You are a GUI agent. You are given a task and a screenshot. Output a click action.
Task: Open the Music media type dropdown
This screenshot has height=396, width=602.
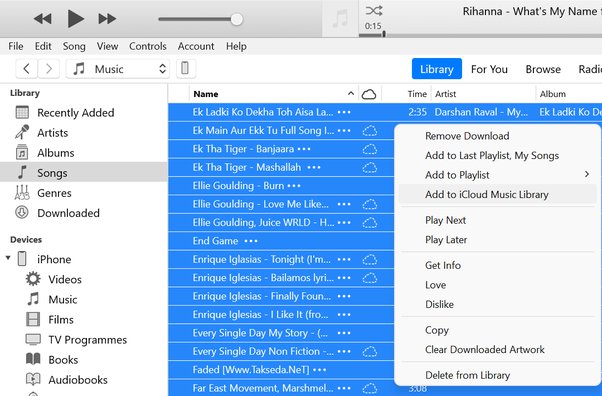(118, 69)
